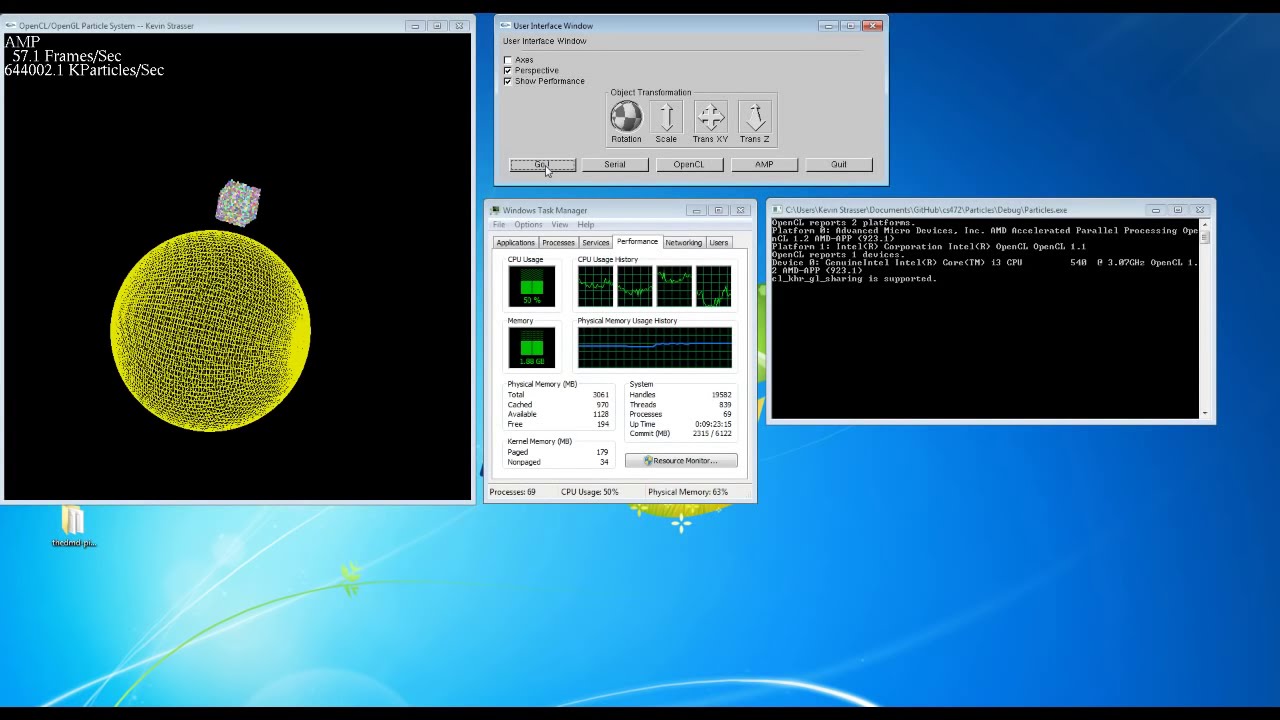
Task: Click the small multicolored particle cube
Action: coord(238,203)
